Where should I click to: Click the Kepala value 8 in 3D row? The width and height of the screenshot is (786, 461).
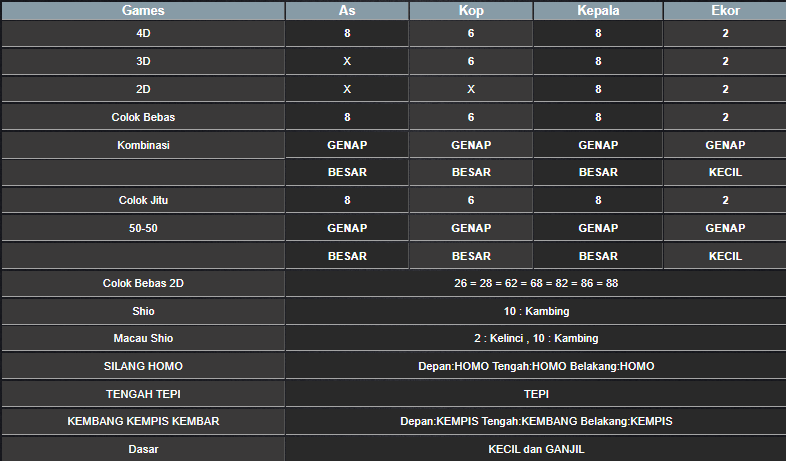[598, 62]
